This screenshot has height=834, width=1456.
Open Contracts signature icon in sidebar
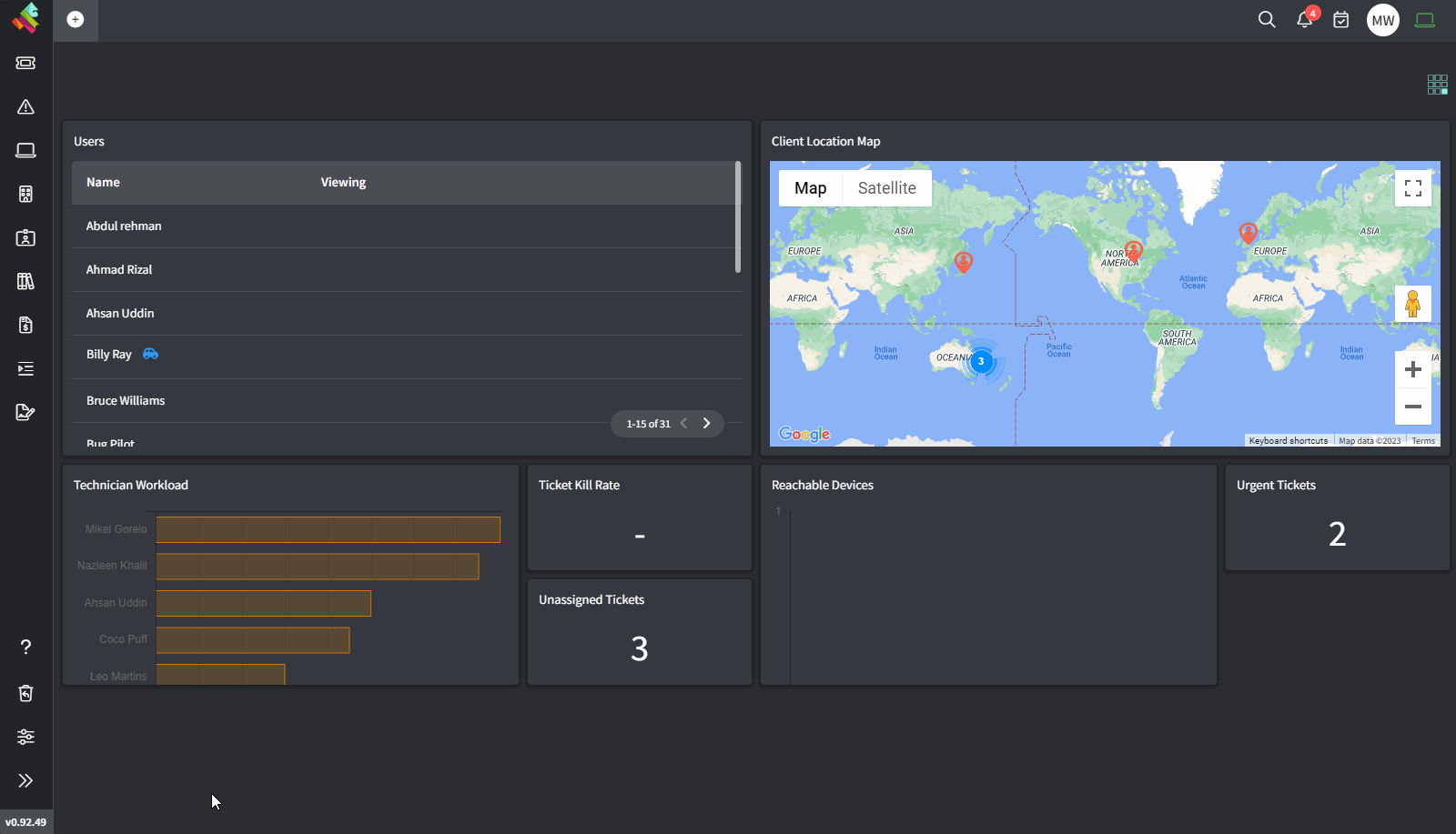tap(25, 412)
